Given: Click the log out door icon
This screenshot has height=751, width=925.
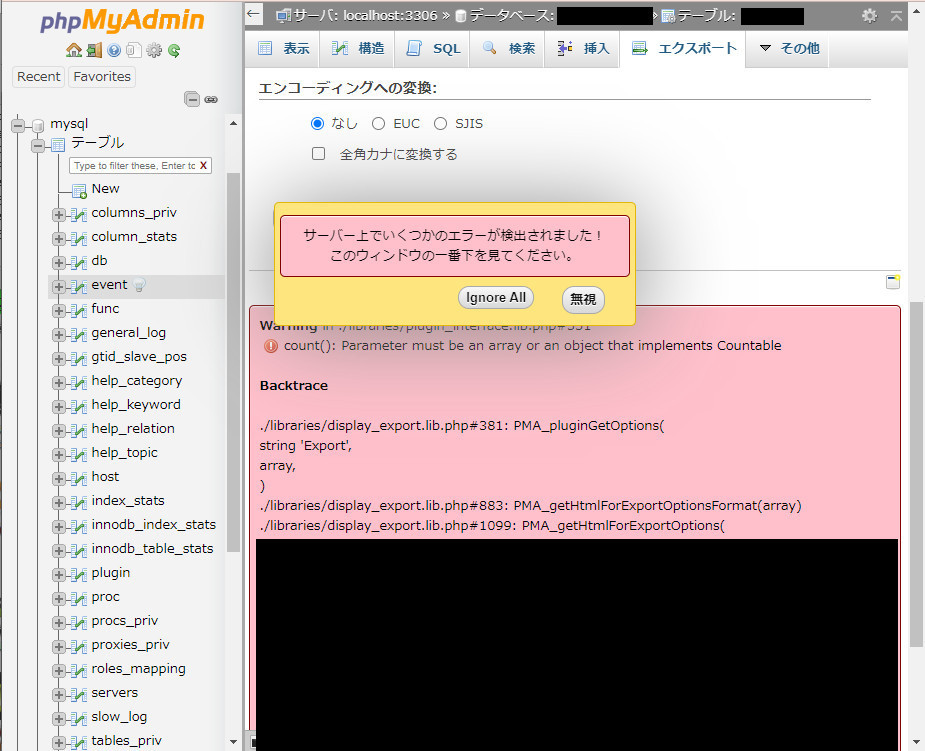Looking at the screenshot, I should coord(95,50).
